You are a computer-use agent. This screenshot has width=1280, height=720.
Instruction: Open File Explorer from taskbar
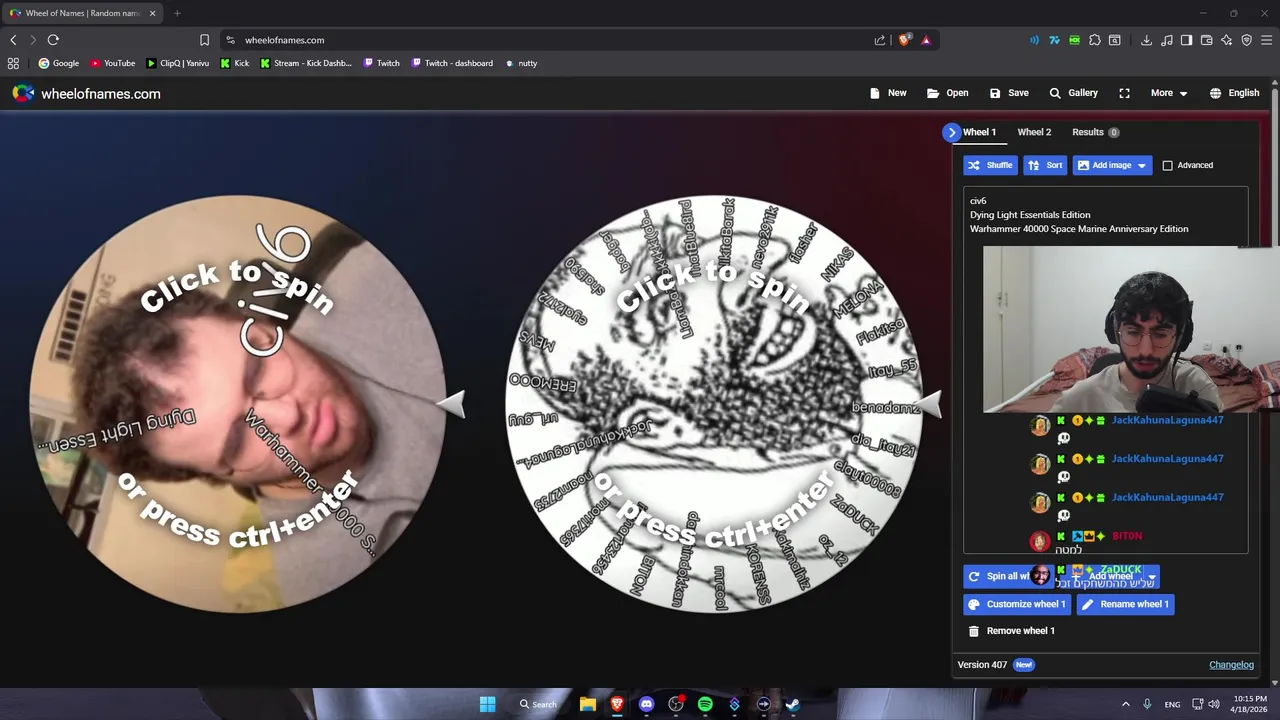(588, 704)
